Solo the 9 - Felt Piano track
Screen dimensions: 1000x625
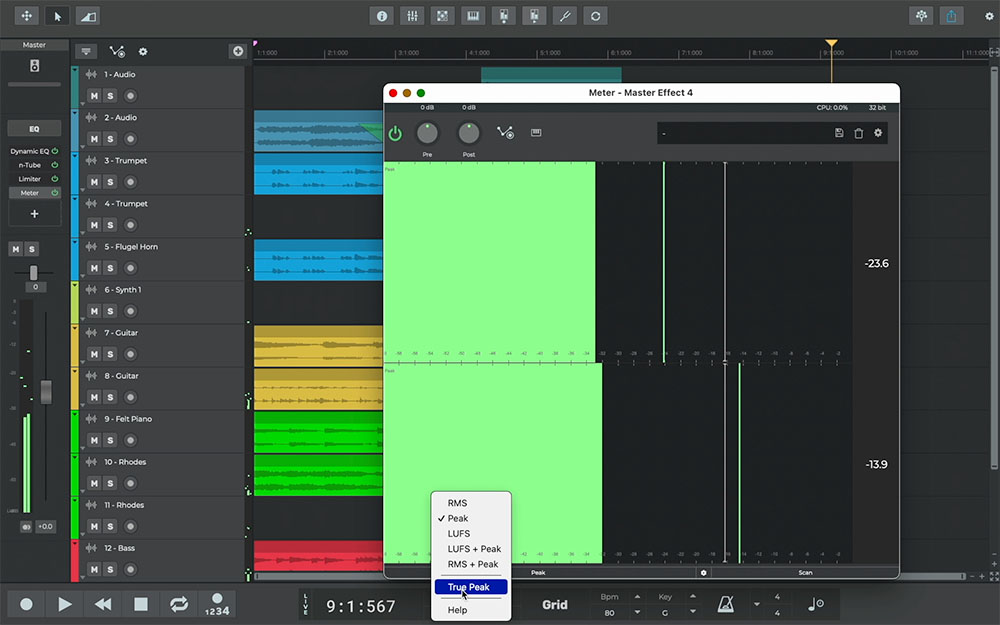pos(110,440)
